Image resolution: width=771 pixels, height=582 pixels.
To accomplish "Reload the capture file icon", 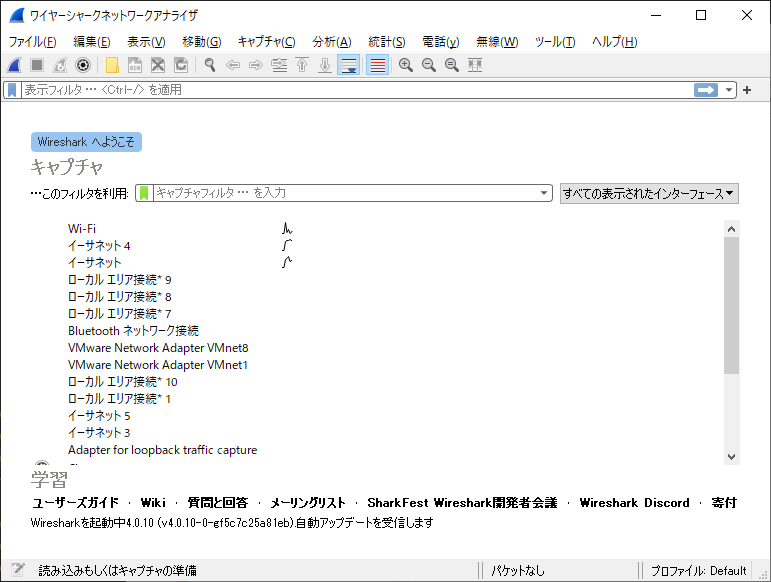I will coord(181,65).
